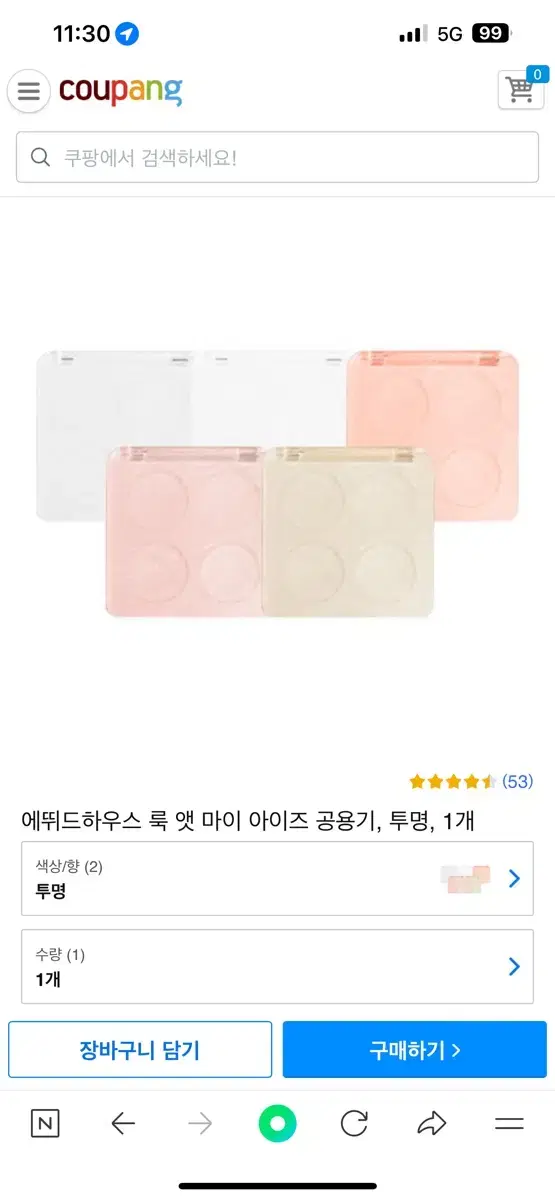Image resolution: width=555 pixels, height=1200 pixels.
Task: Reload the page with refresh icon
Action: 354,1124
